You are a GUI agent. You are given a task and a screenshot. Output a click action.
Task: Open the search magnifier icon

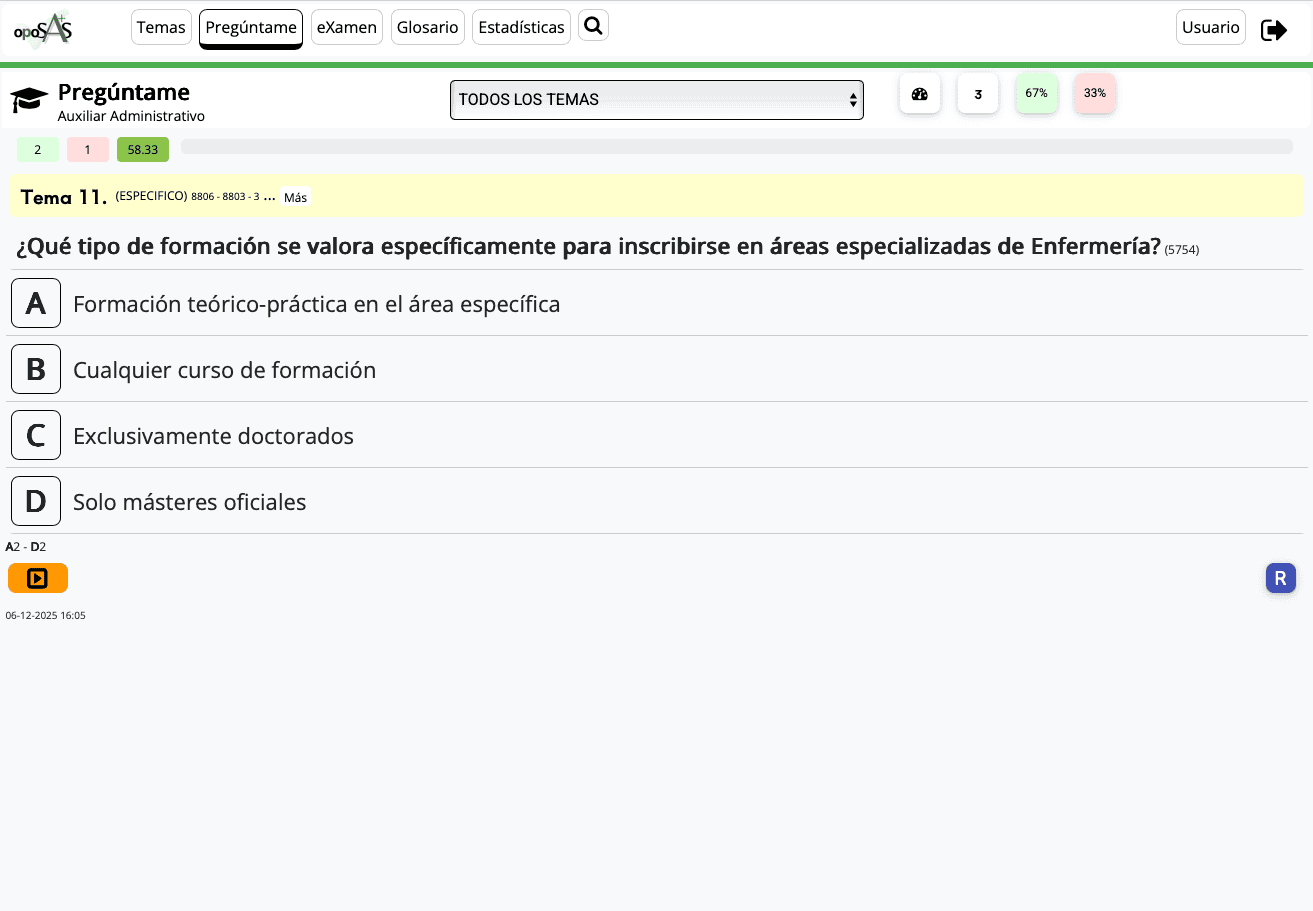[593, 25]
